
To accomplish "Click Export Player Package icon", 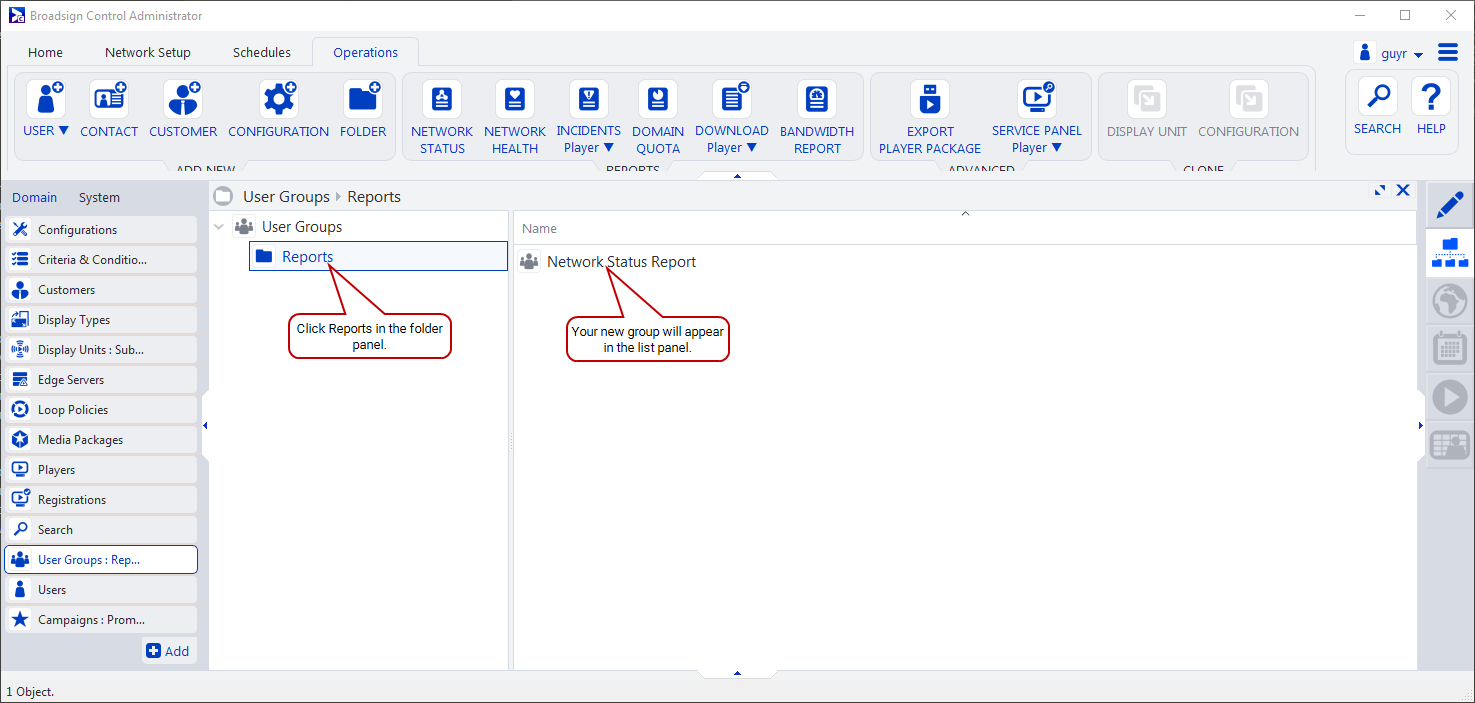I will tap(930, 100).
